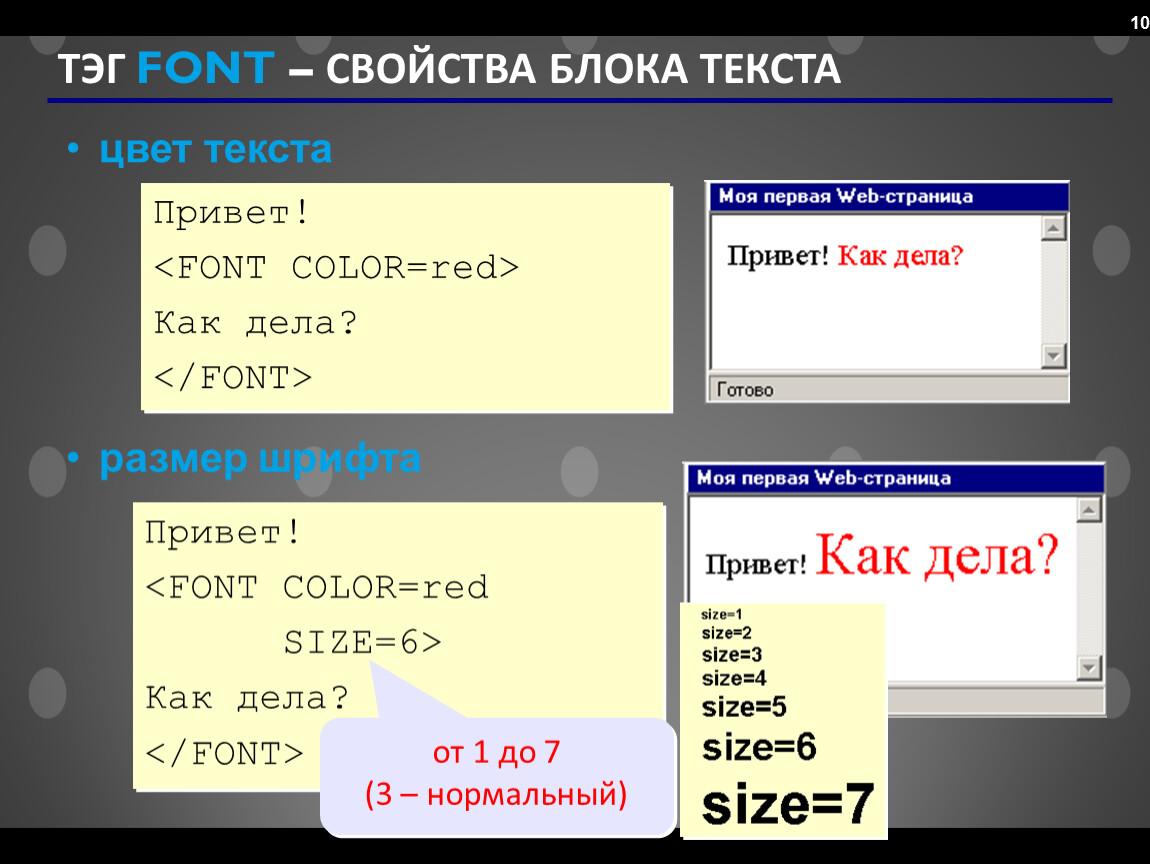1150x864 pixels.
Task: Click 'Как дела?' in the lower code box
Action: point(246,698)
